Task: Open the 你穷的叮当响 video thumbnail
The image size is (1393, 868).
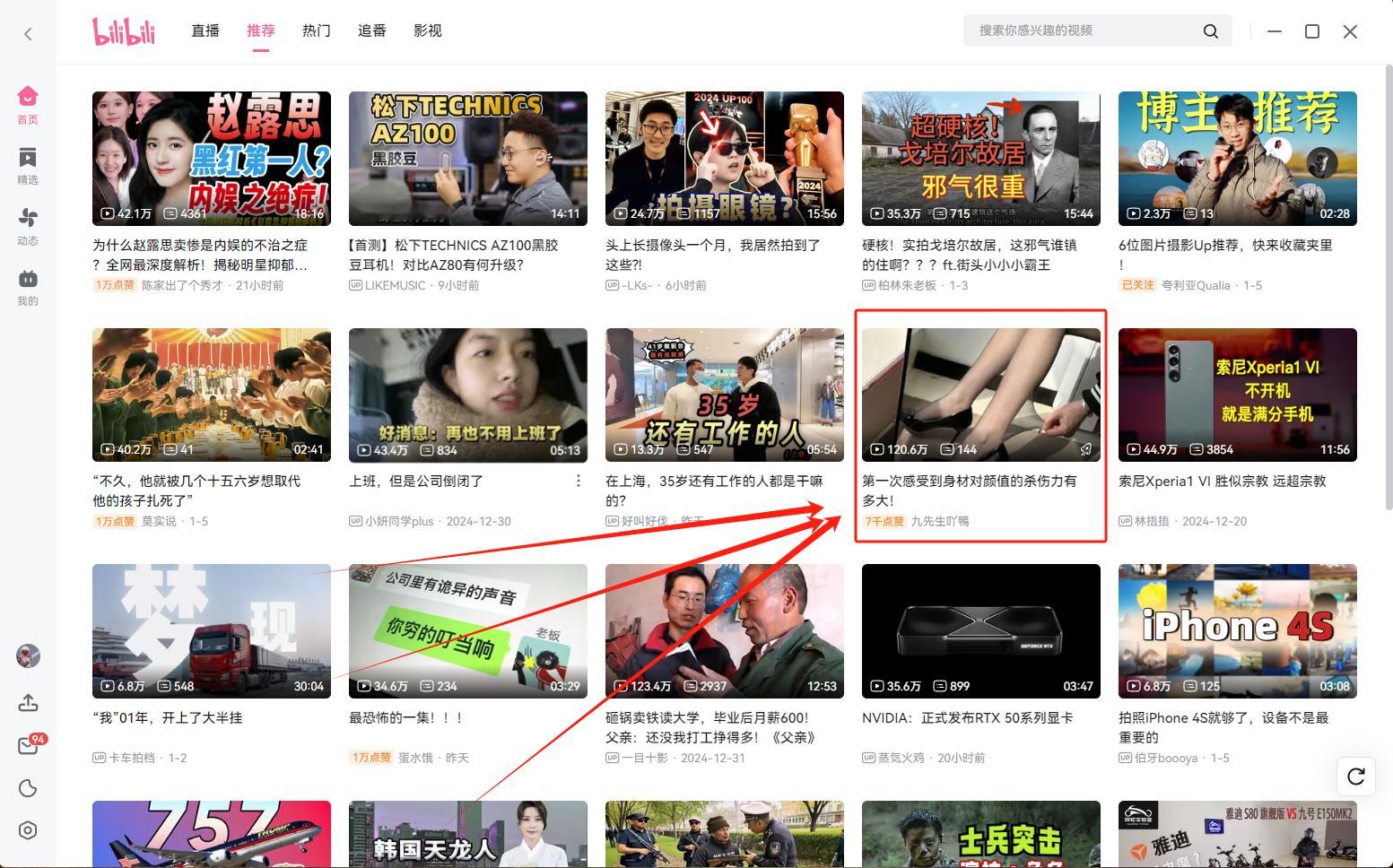Action: tap(468, 631)
